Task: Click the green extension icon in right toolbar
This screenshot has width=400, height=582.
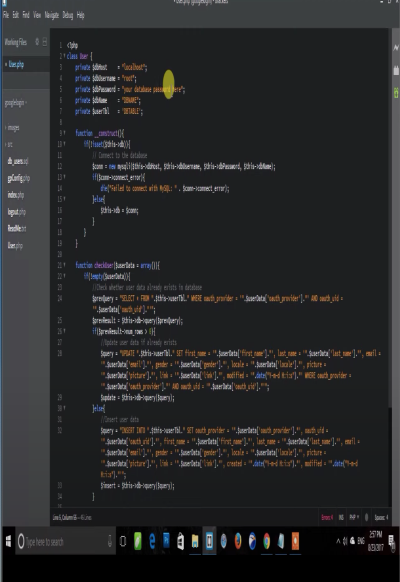Action: [x=396, y=93]
